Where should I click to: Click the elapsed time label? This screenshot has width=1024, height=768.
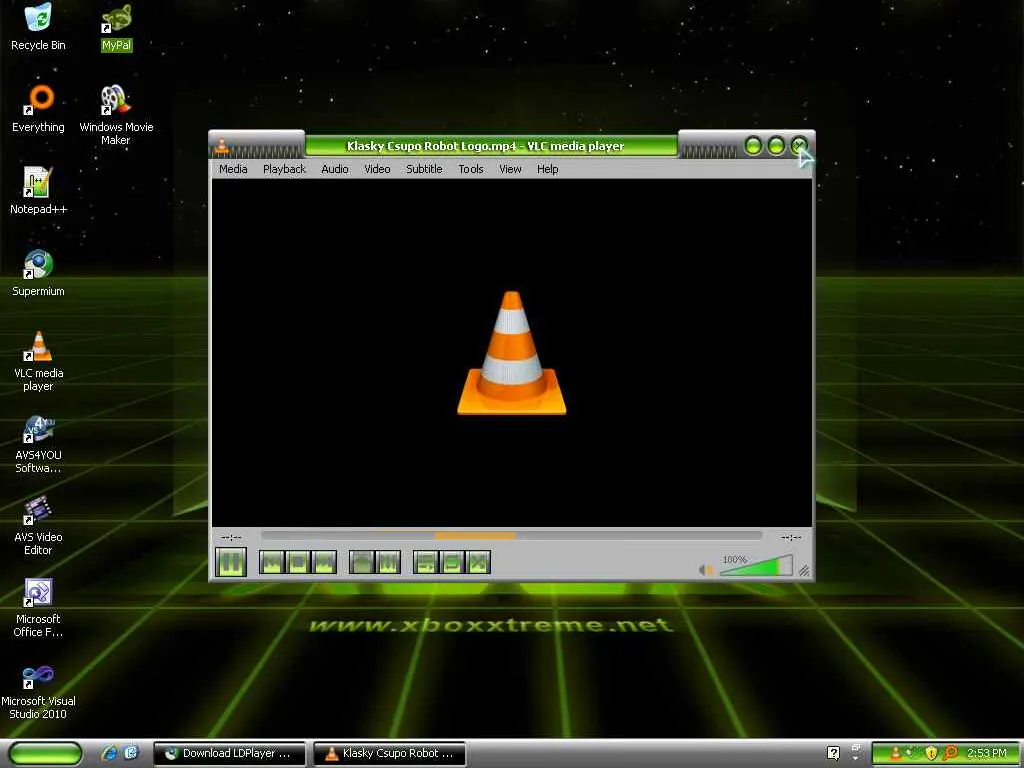pos(231,537)
